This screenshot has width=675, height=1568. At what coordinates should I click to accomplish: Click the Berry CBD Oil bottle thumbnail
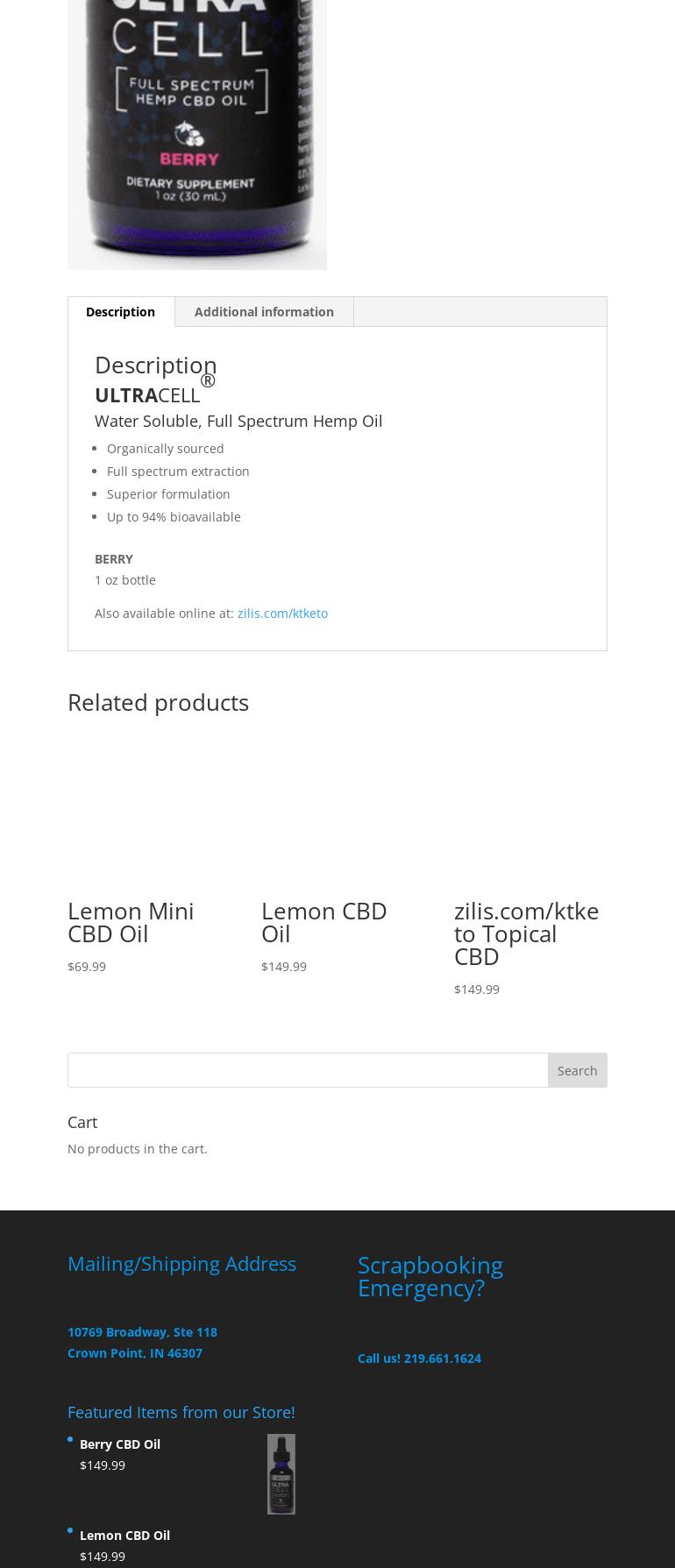tap(281, 1474)
